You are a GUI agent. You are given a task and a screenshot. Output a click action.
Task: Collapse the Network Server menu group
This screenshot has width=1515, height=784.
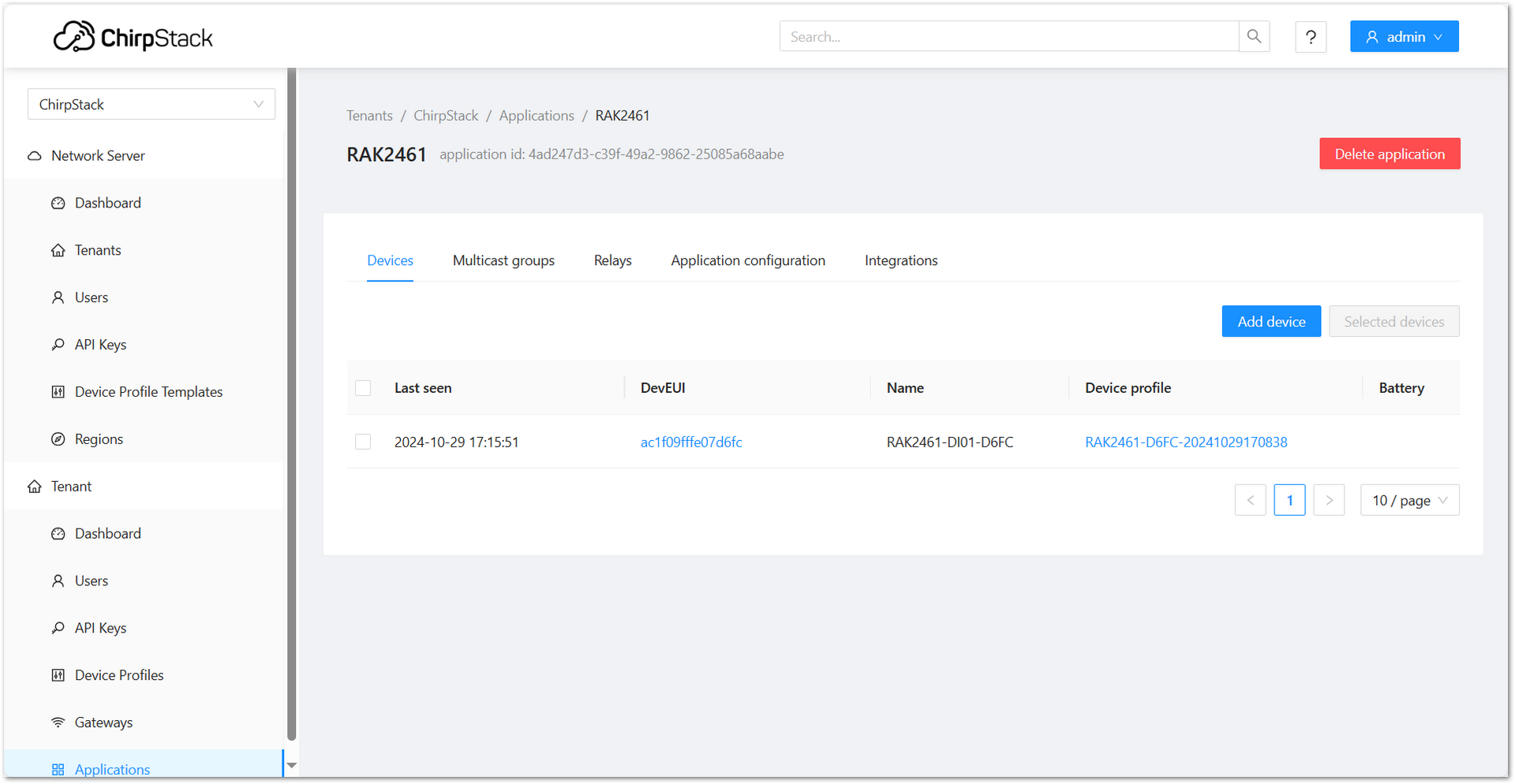(144, 156)
